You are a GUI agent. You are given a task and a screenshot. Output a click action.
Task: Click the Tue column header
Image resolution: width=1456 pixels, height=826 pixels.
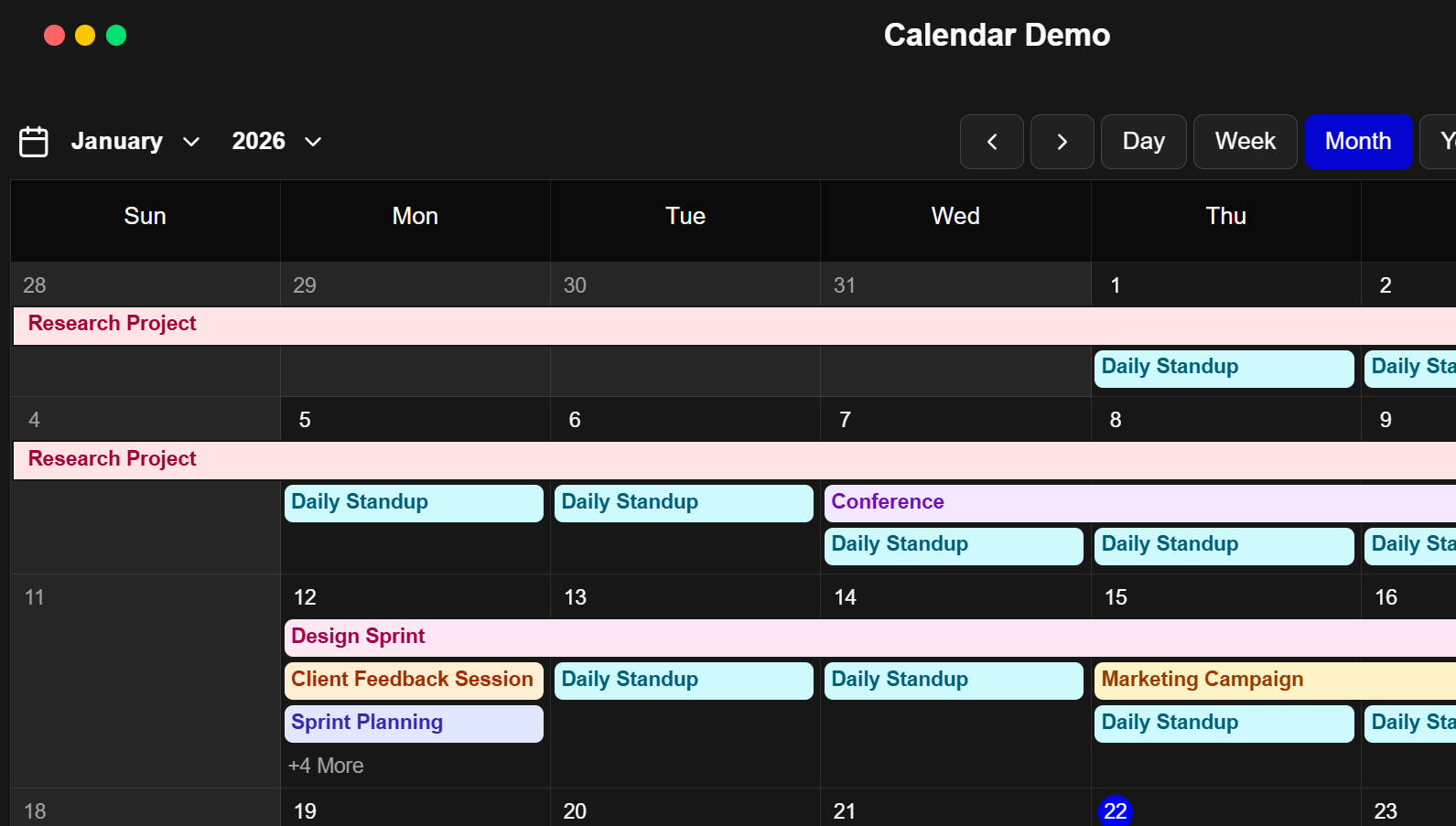tap(685, 217)
